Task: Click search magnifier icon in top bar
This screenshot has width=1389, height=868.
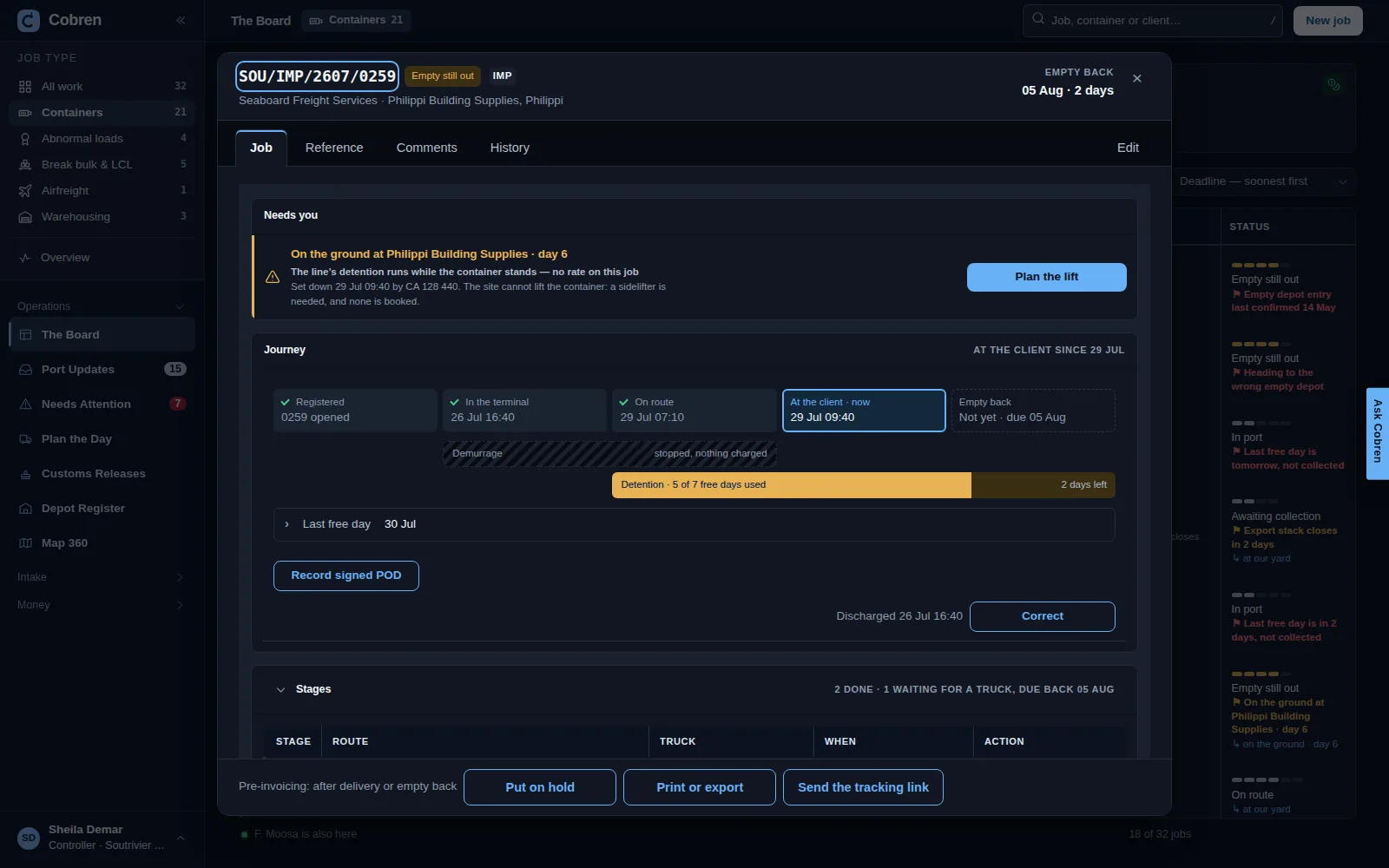Action: [x=1038, y=19]
